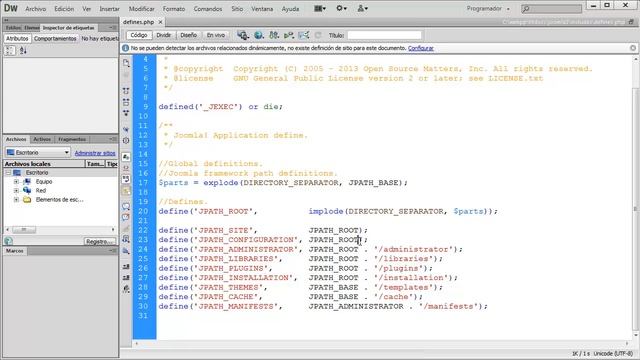This screenshot has height=360, width=640.
Task: Click the W3C validation icon
Action: pyautogui.click(x=289, y=36)
